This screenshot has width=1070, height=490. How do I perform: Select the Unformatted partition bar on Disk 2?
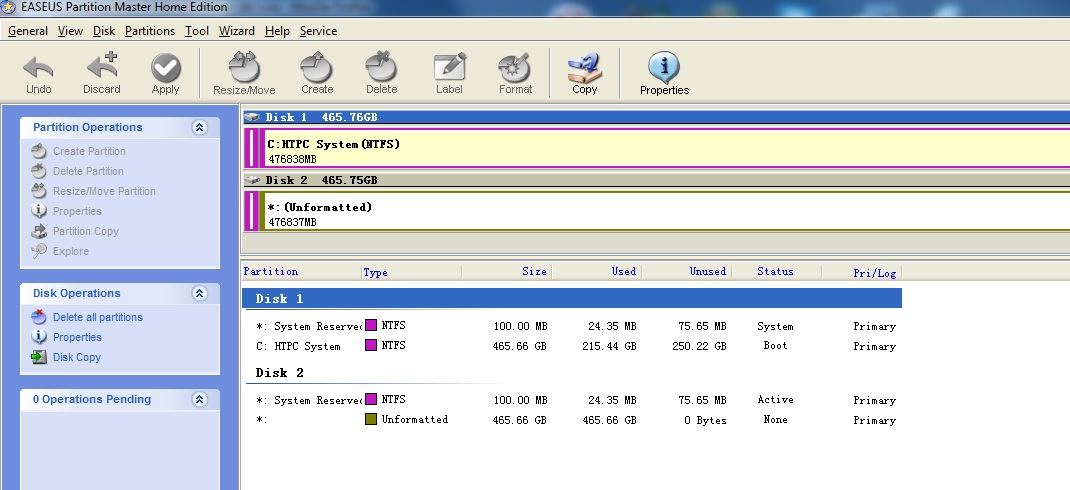(x=665, y=211)
